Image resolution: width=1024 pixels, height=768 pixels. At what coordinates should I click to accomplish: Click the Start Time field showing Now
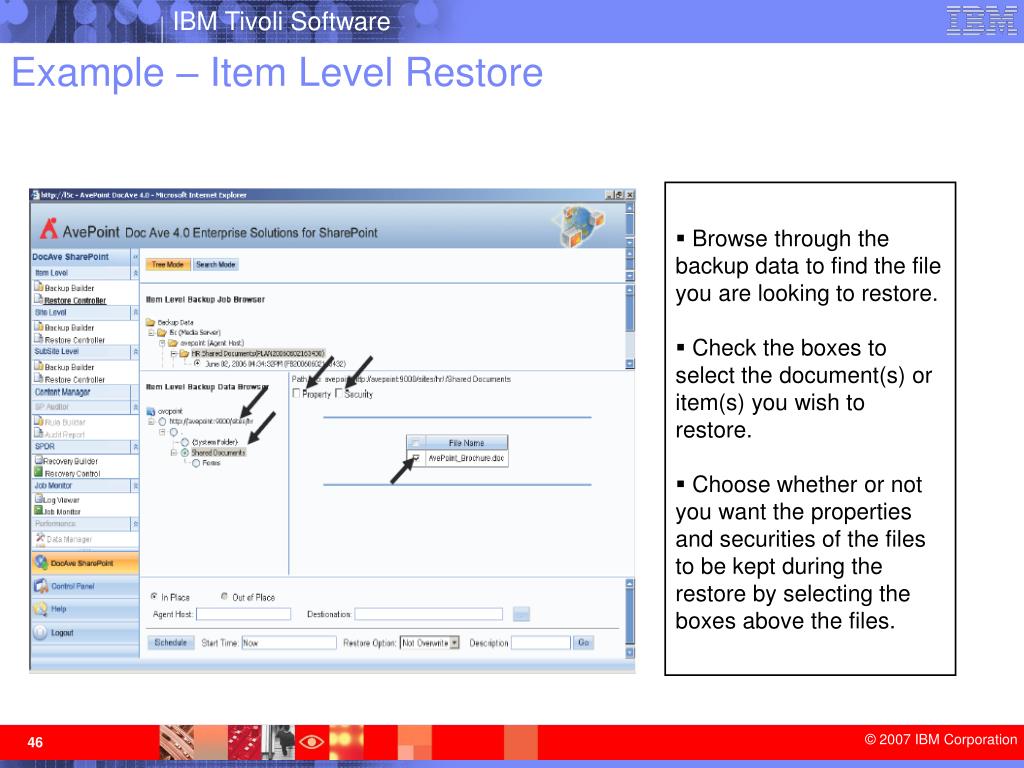click(289, 643)
